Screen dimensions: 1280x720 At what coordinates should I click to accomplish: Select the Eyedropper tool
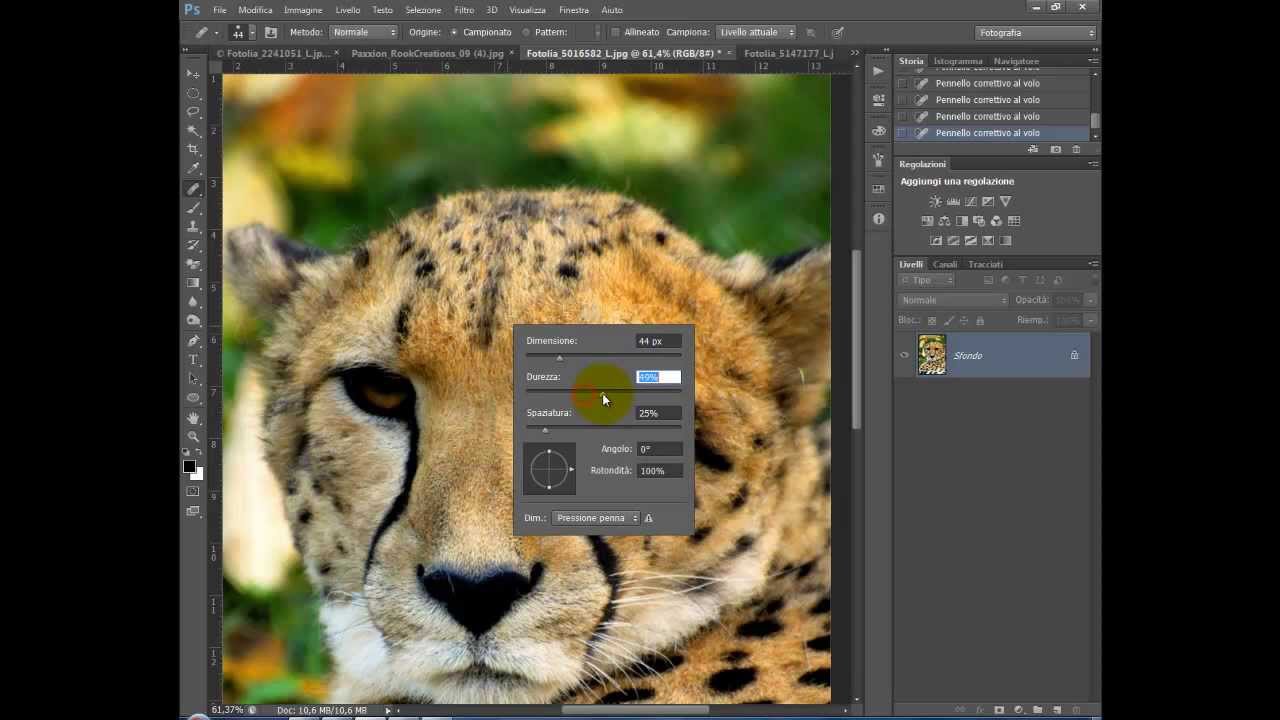[x=193, y=169]
